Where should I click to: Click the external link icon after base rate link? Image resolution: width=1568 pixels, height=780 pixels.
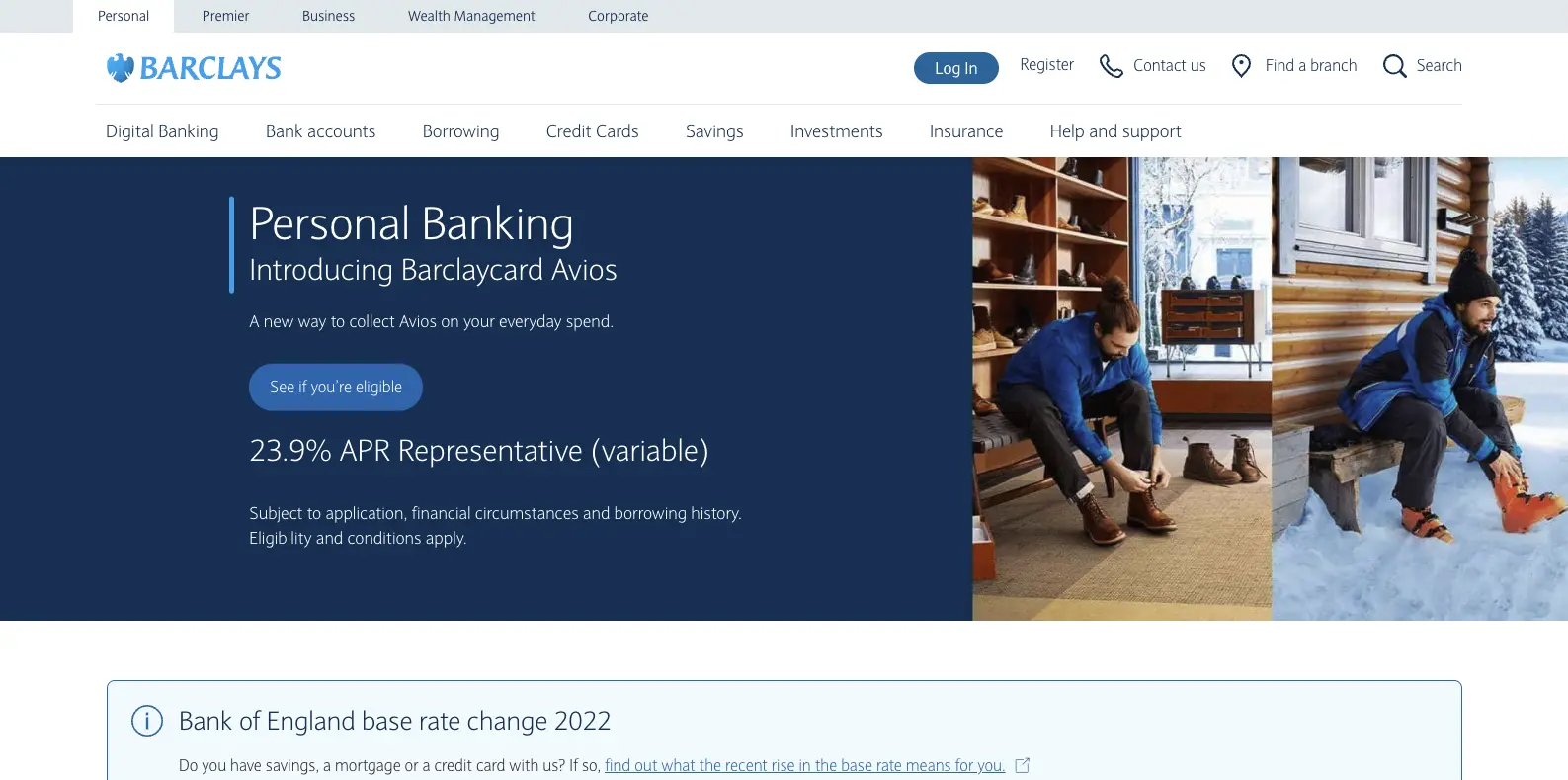click(x=1023, y=765)
